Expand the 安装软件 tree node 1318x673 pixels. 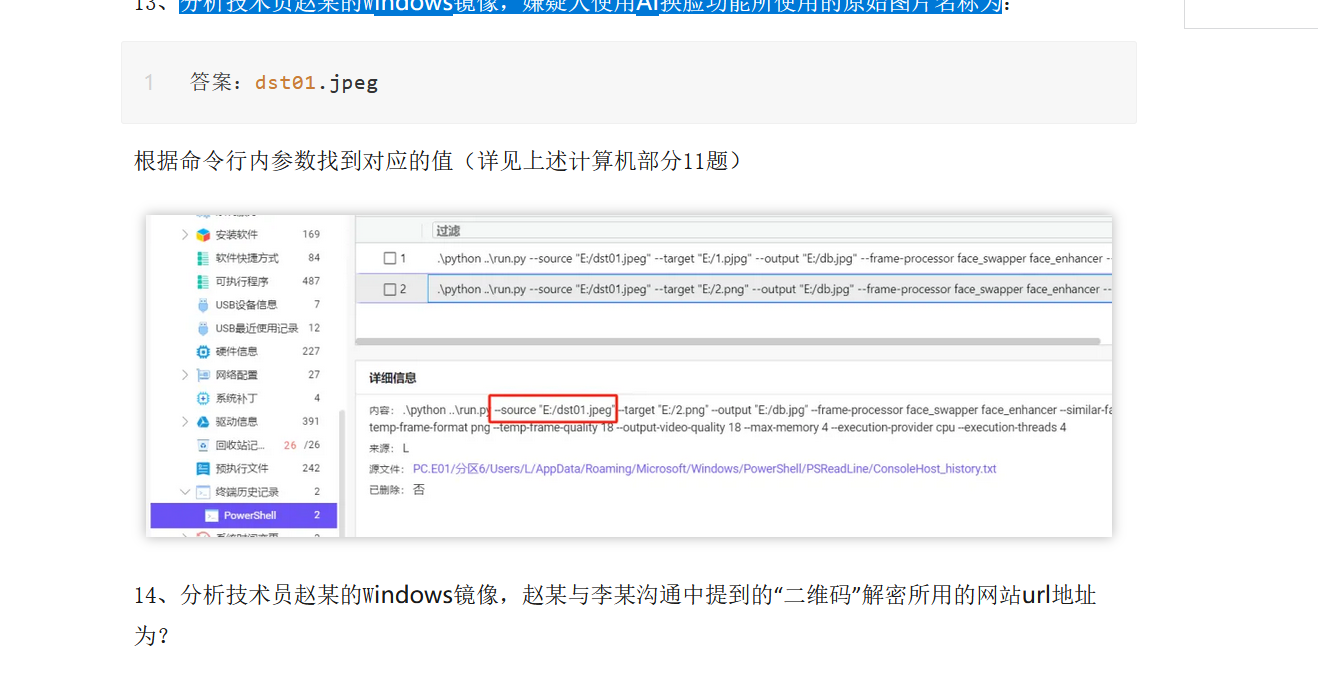coord(185,235)
